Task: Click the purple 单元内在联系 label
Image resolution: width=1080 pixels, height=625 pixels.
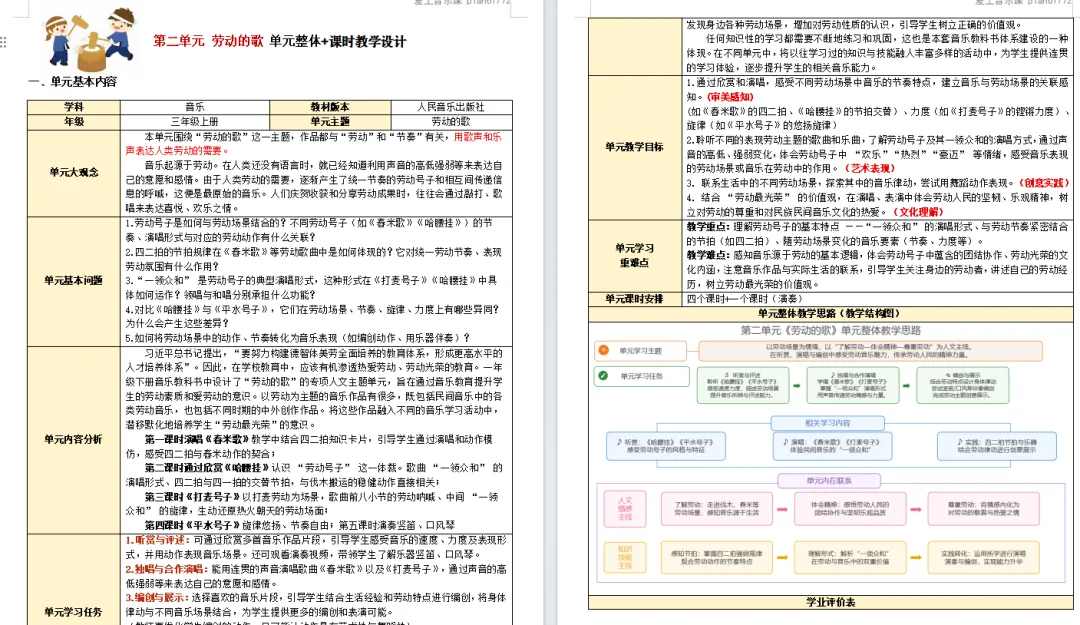Action: click(x=829, y=480)
